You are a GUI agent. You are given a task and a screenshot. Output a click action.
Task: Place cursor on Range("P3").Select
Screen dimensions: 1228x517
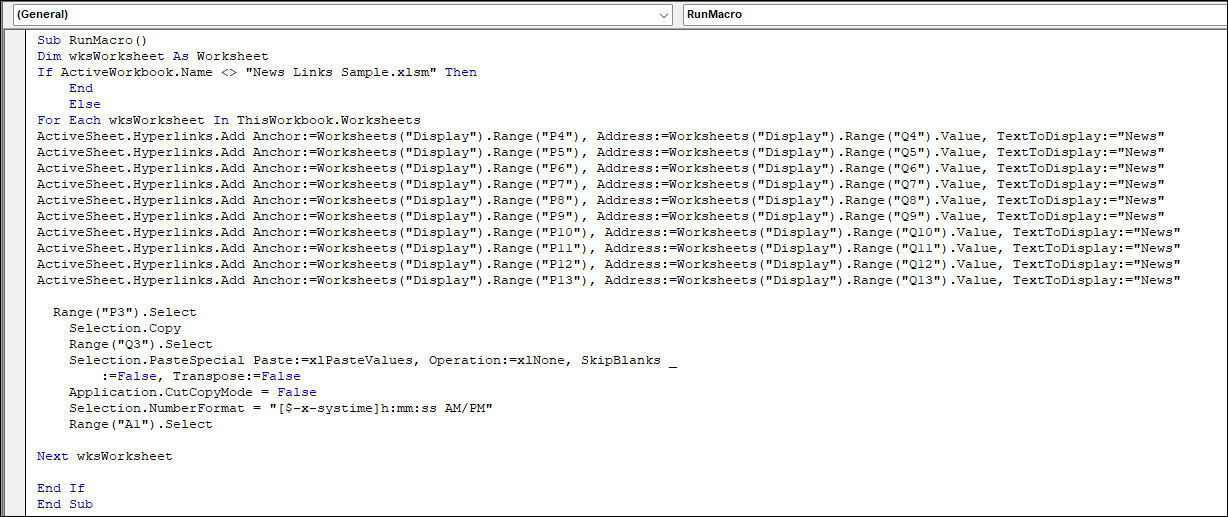125,312
